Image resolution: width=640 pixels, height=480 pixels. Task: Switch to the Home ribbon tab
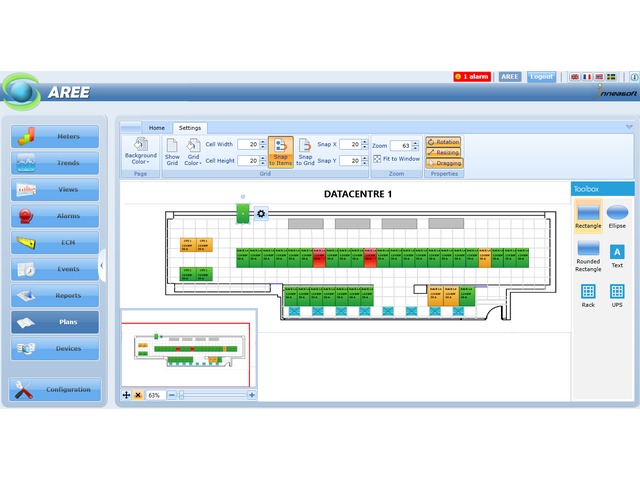157,128
